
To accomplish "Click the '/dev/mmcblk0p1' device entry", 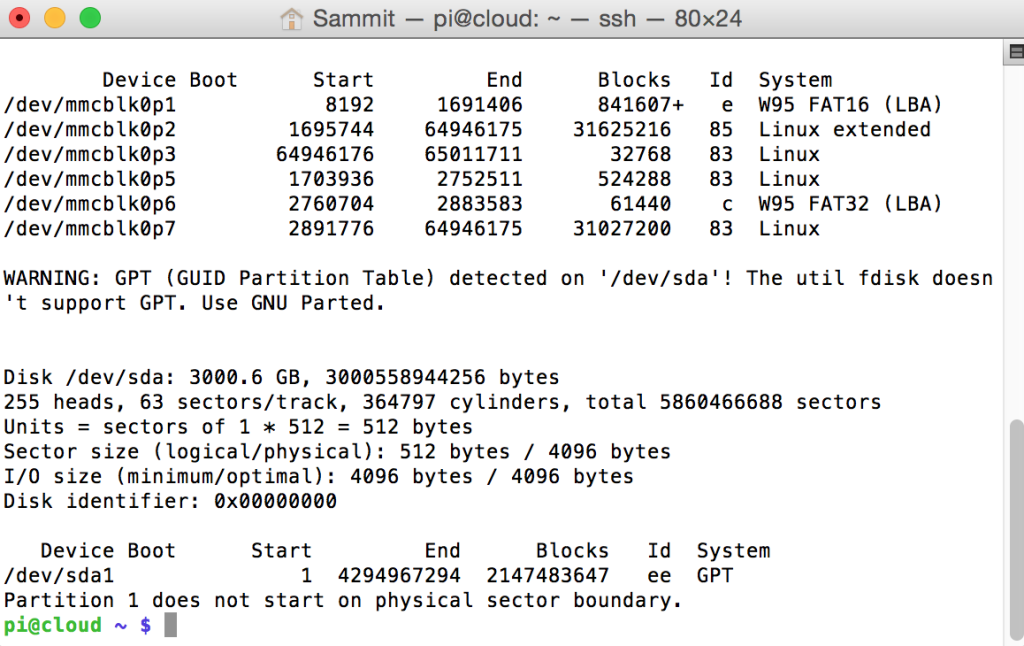I will click(89, 105).
